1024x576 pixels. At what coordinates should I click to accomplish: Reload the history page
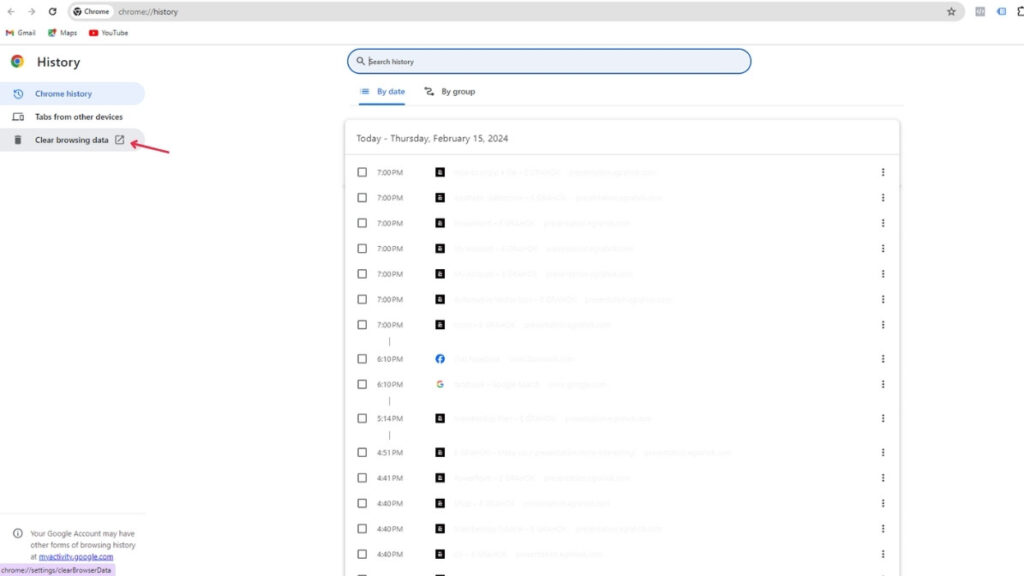point(52,12)
